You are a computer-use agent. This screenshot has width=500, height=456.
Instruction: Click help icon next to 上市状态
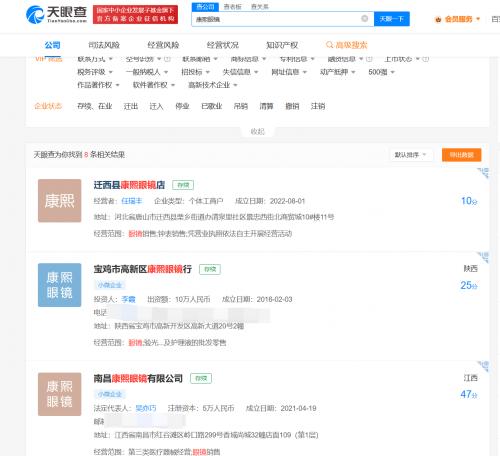[426, 59]
